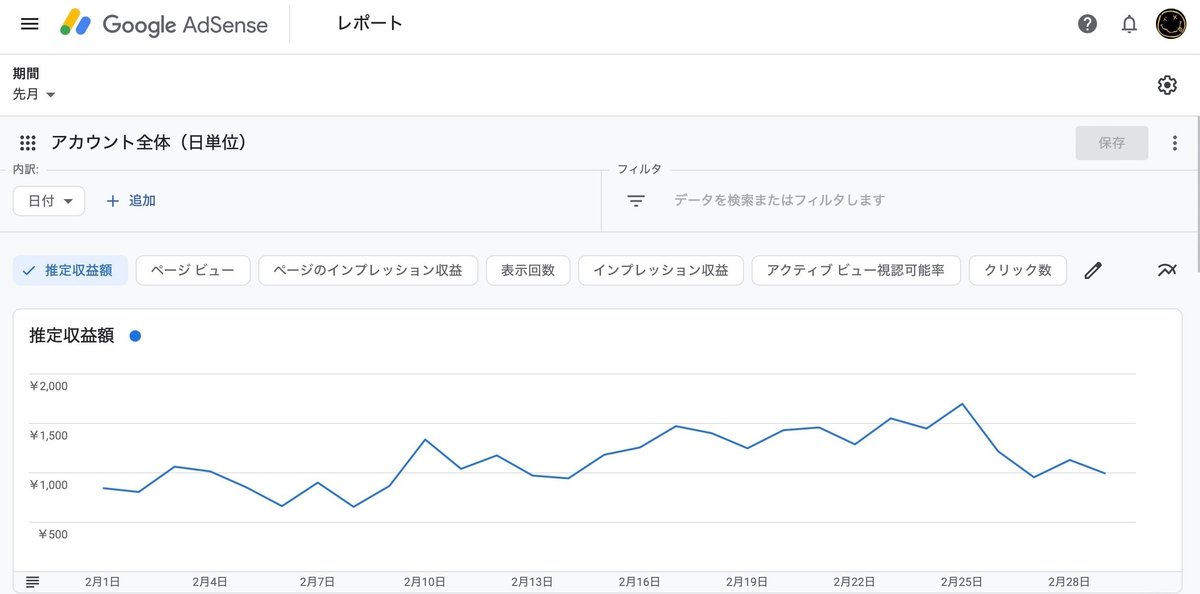
Task: Open the account profile avatar
Action: [x=1171, y=24]
